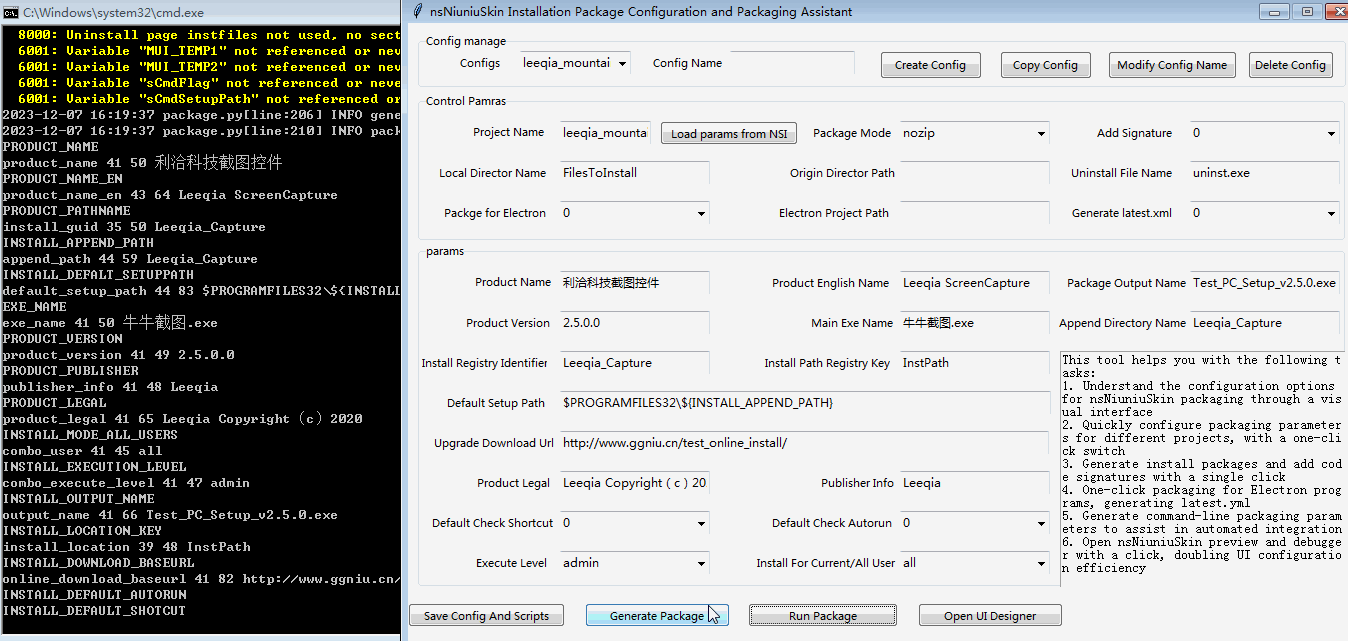Click Product English Name field

tap(975, 283)
